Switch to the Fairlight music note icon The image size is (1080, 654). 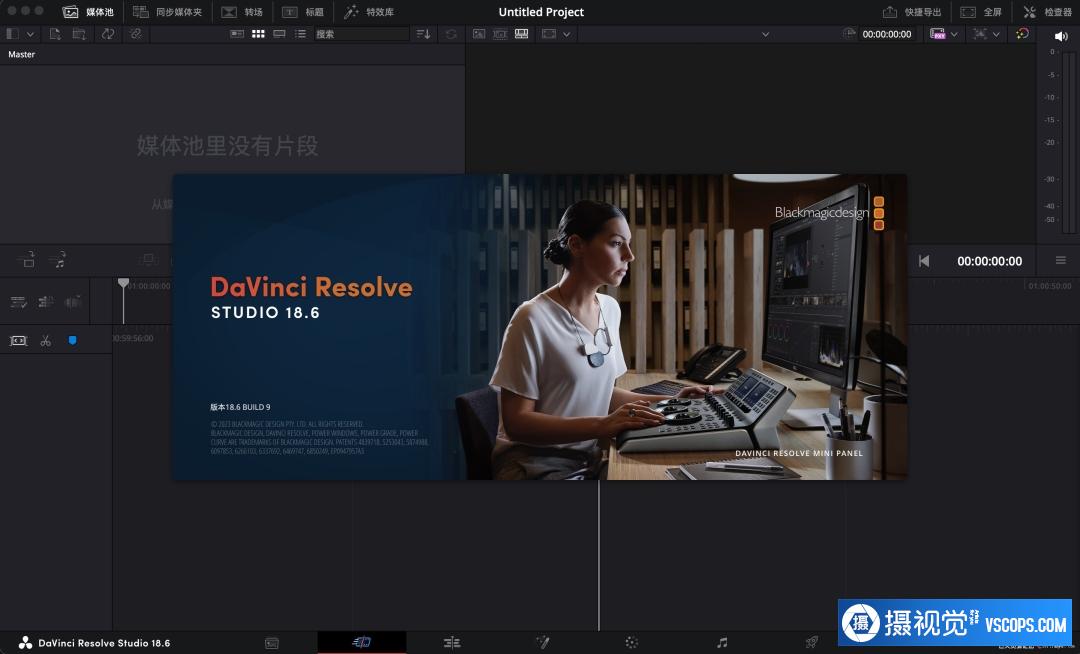[722, 643]
